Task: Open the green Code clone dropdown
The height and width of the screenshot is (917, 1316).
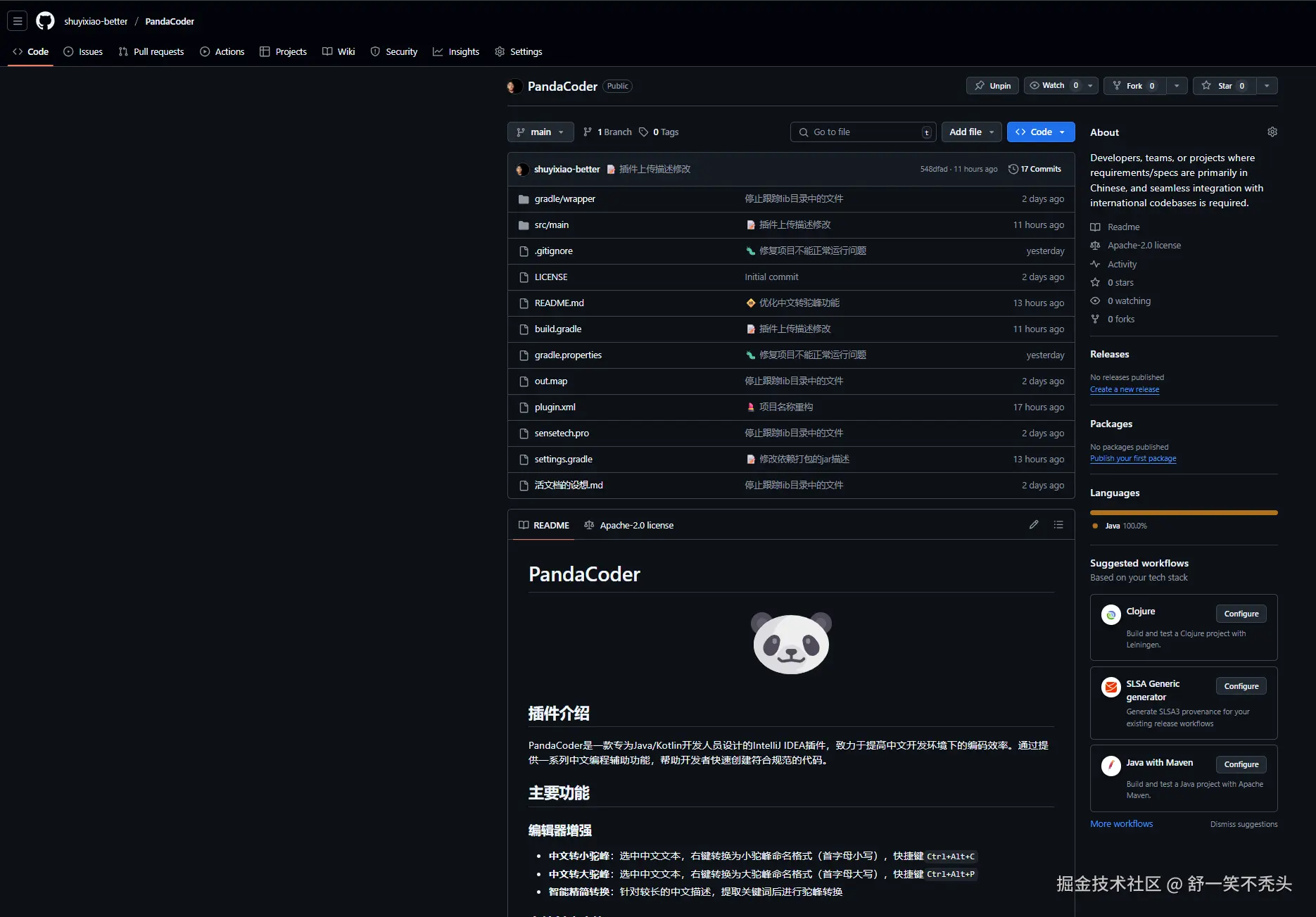Action: point(1041,132)
